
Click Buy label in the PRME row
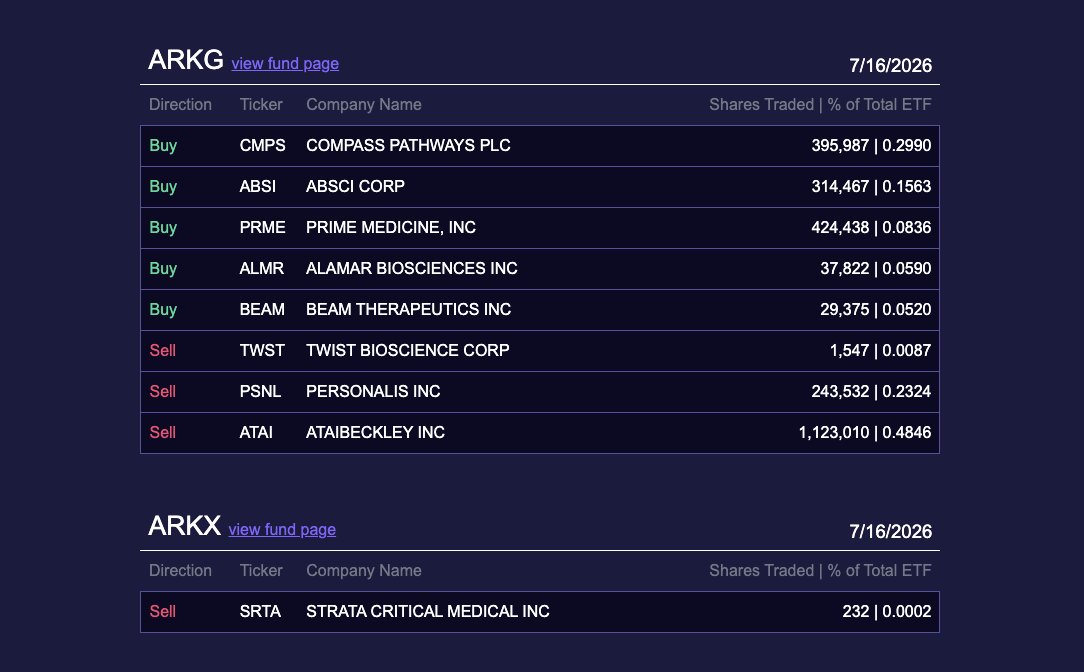click(x=163, y=227)
